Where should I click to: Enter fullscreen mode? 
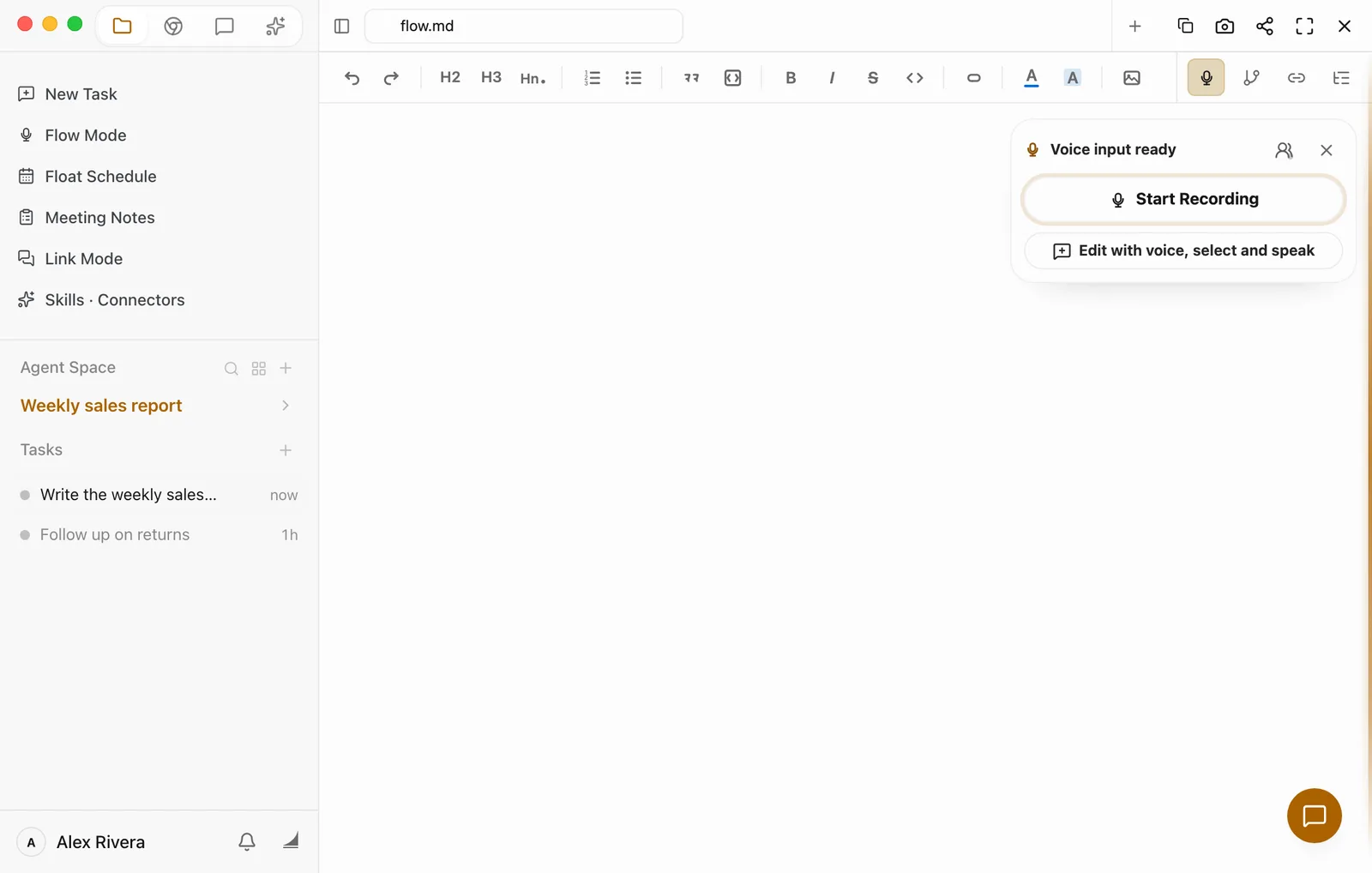pyautogui.click(x=1305, y=26)
